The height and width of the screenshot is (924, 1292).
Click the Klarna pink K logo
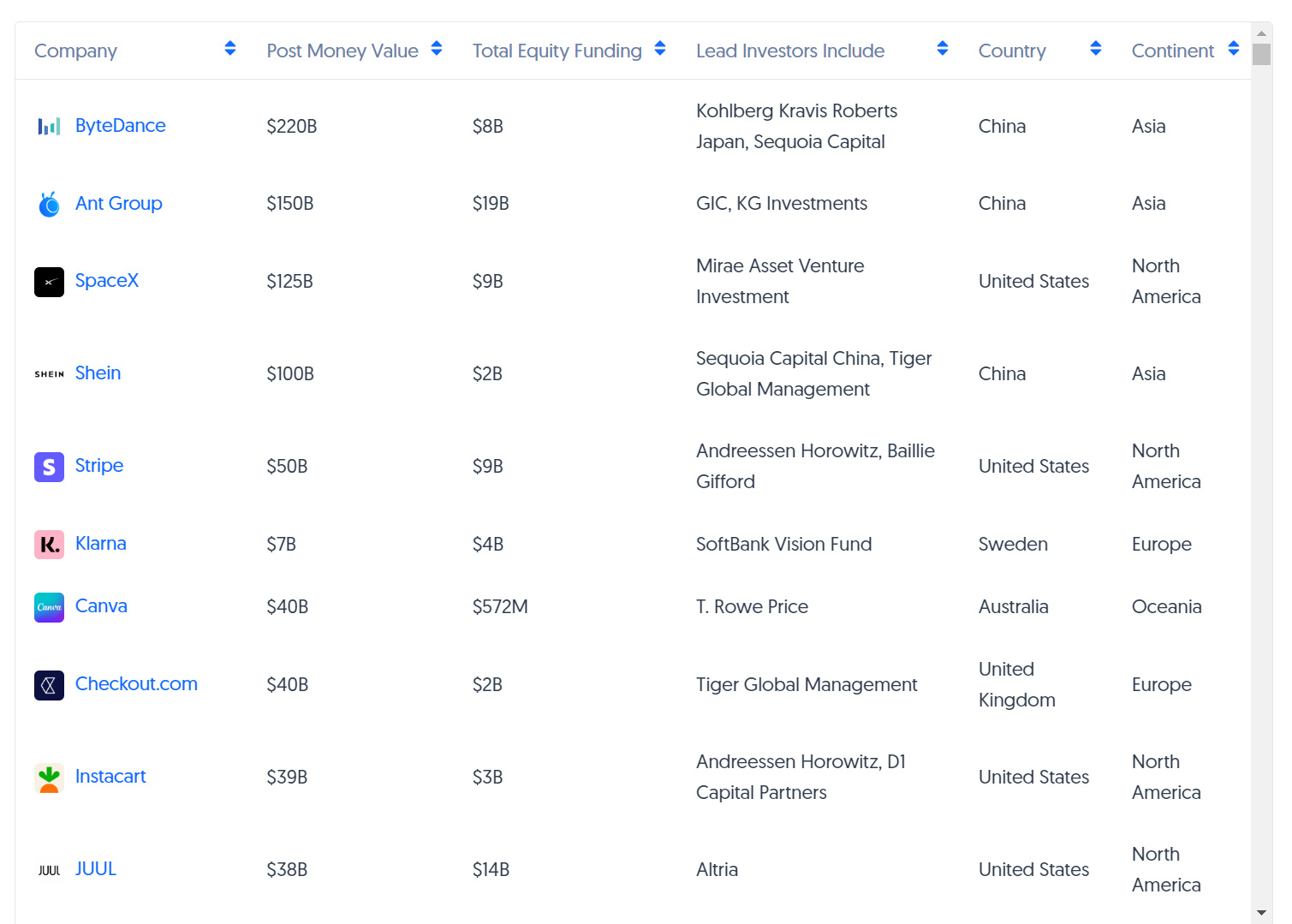(49, 545)
